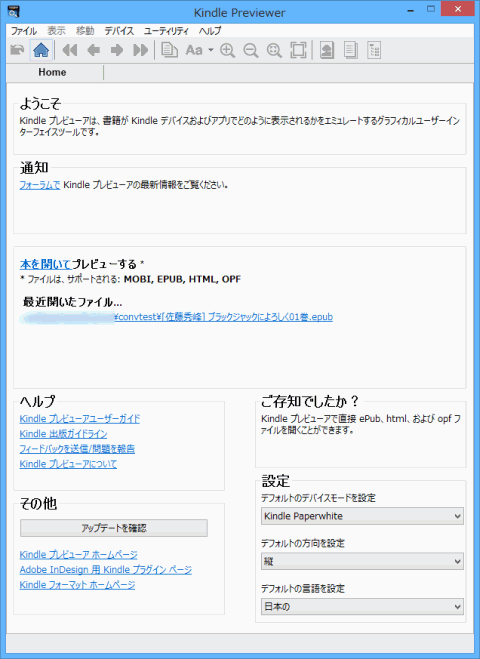Click the supported formats text MOBI, EPUB, HTML, OPF
The image size is (480, 659).
point(182,279)
